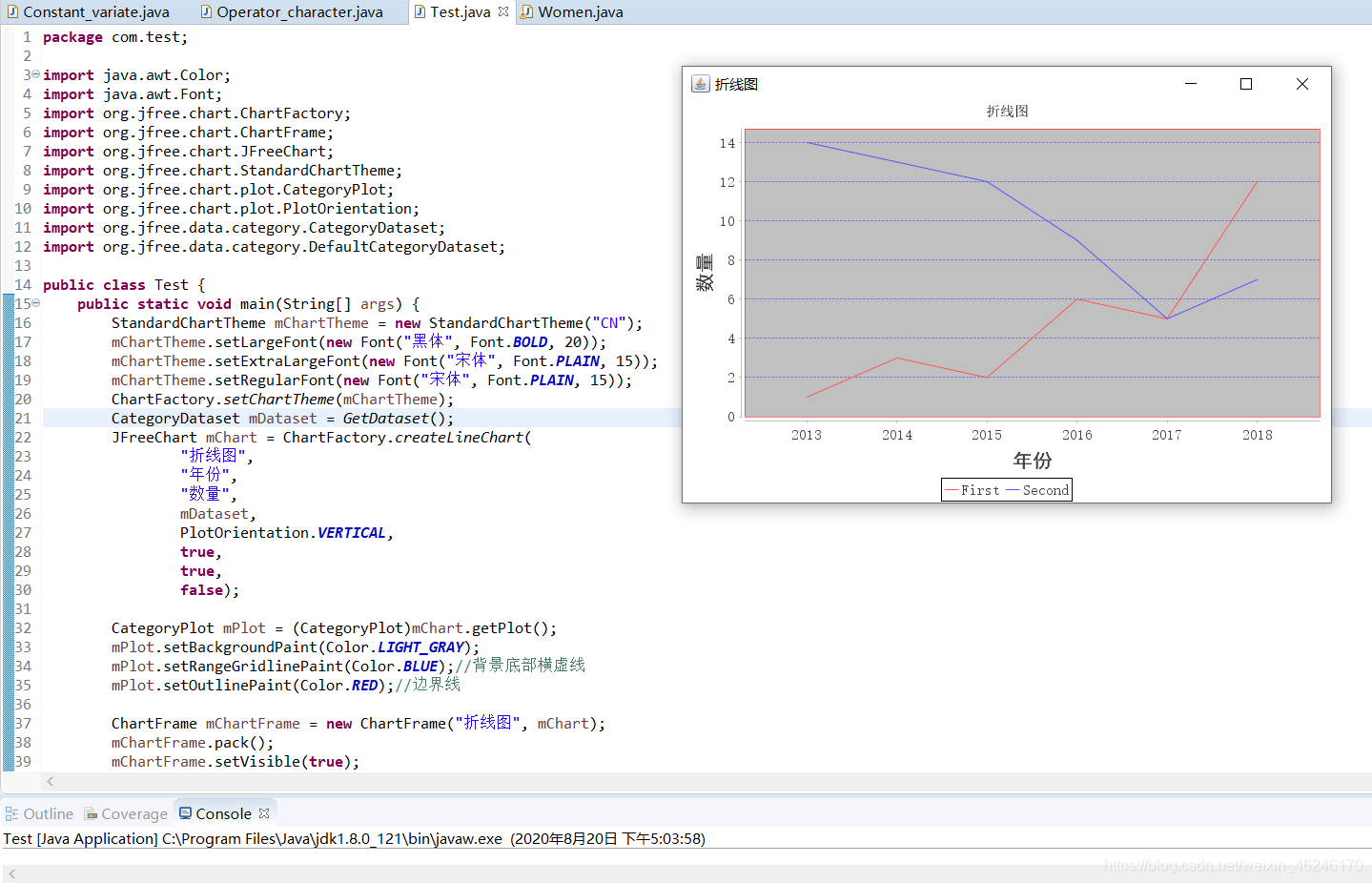Select the Test.java editor tab

click(460, 12)
